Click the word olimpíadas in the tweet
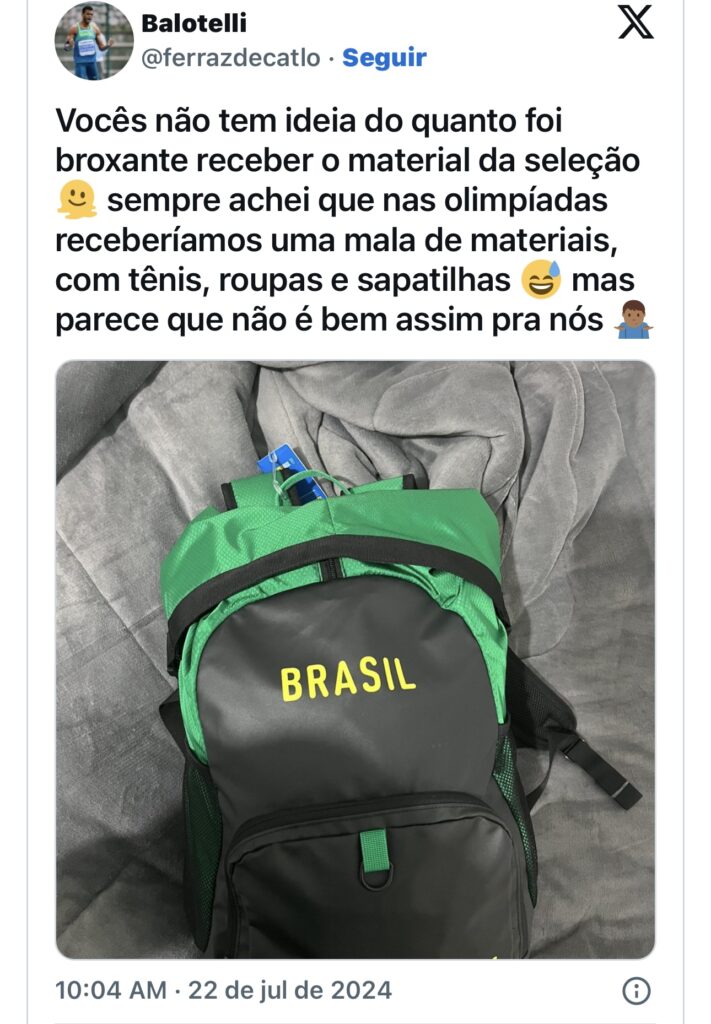The height and width of the screenshot is (1024, 711). (526, 200)
